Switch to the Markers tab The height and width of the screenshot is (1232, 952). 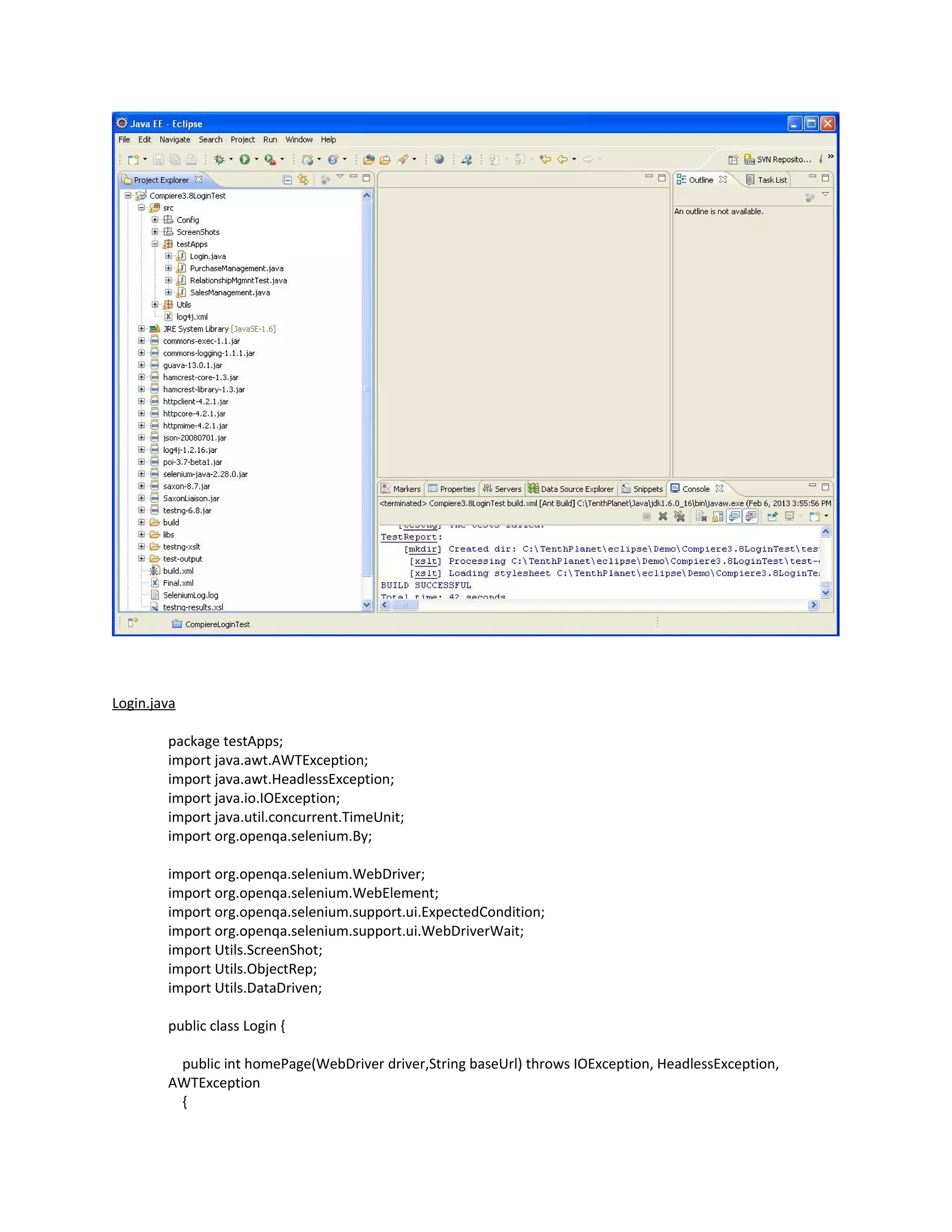[401, 489]
